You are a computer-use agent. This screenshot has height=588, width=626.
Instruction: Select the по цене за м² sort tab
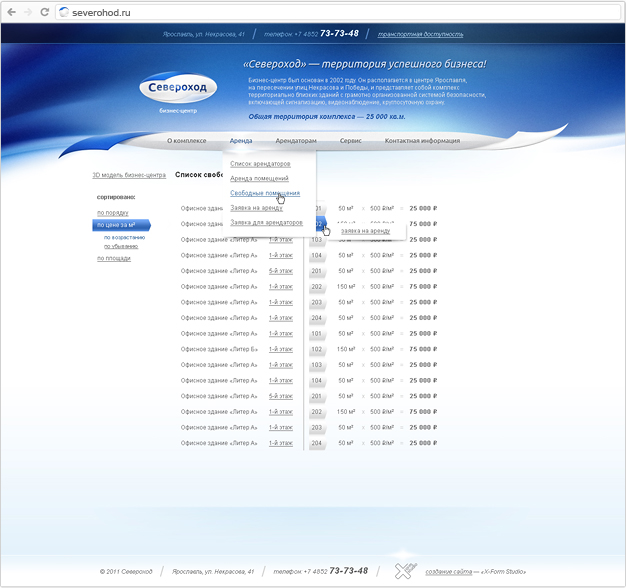121,225
